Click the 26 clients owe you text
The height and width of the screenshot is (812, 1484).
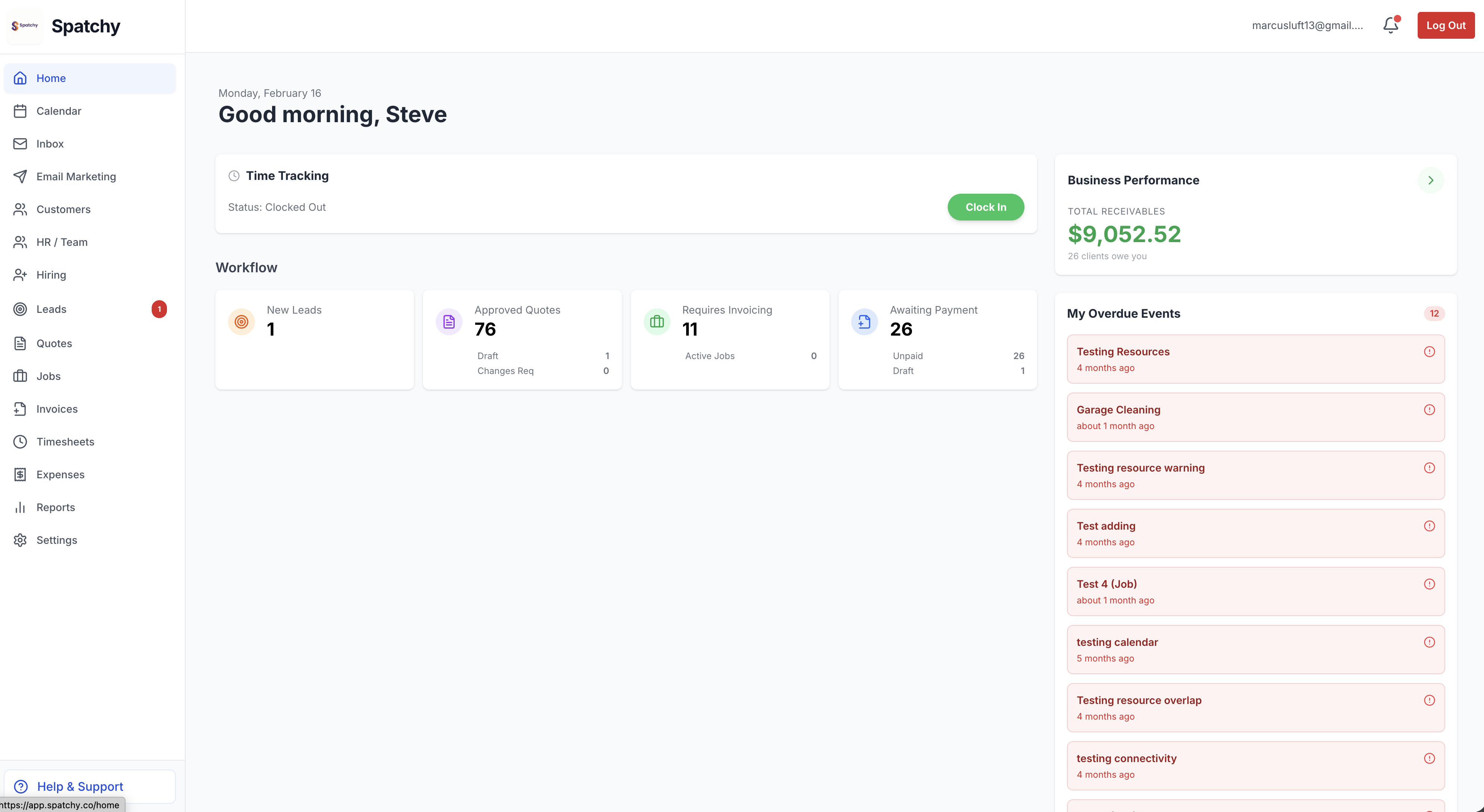point(1106,256)
